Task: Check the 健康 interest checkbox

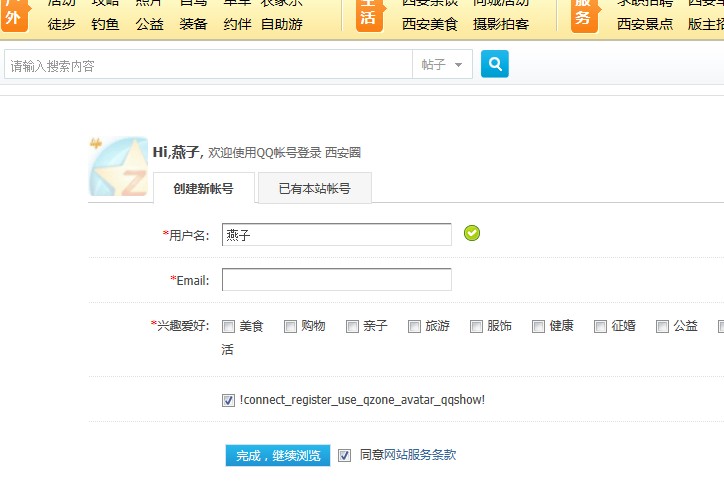Action: 538,326
